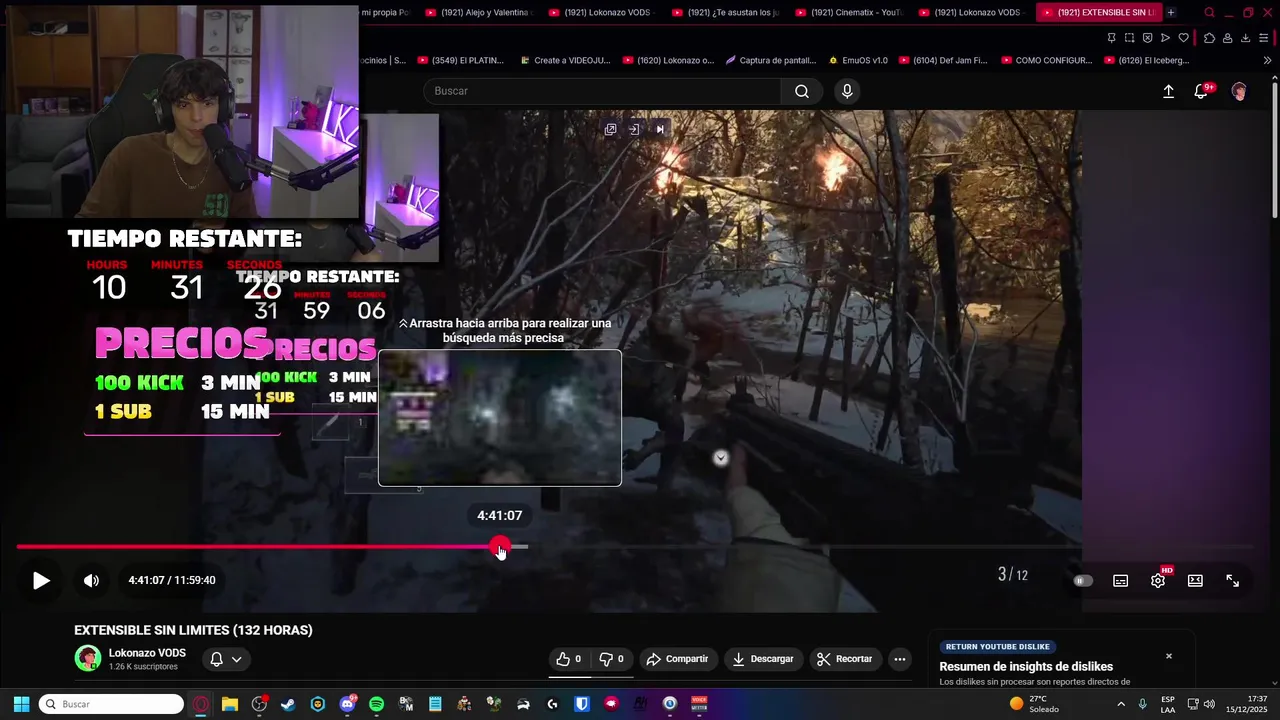Switch to theater mode

coord(1195,581)
